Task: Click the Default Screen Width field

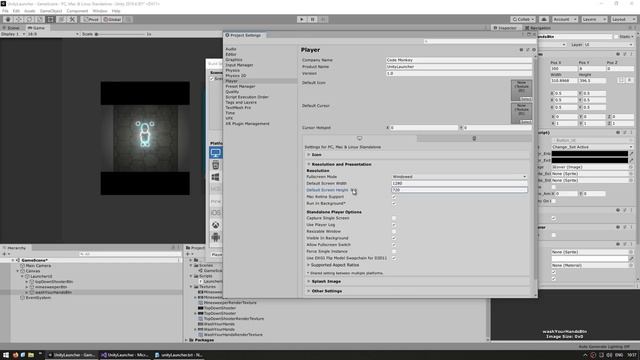Action: (459, 183)
